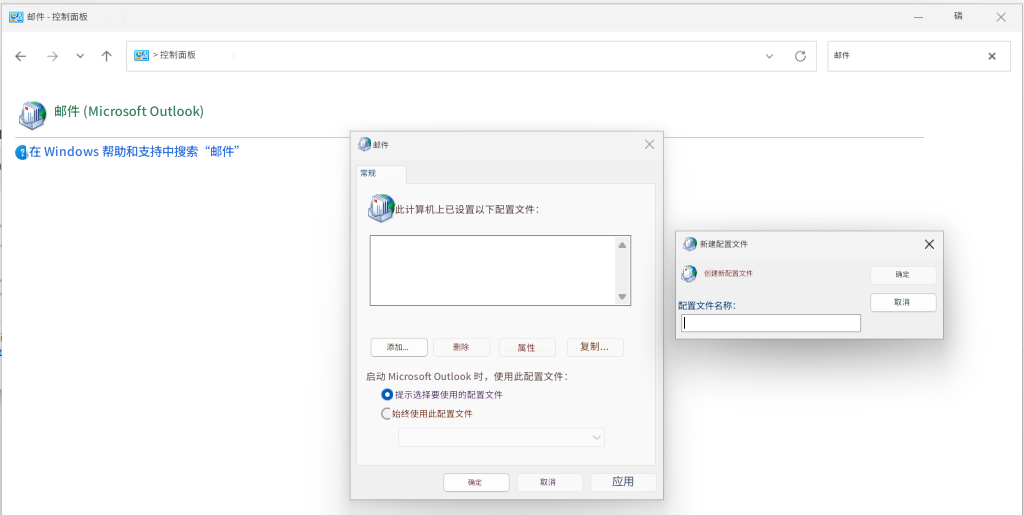Open recent locations chevron beside navigation arrows
This screenshot has width=1024, height=515.
tap(80, 56)
